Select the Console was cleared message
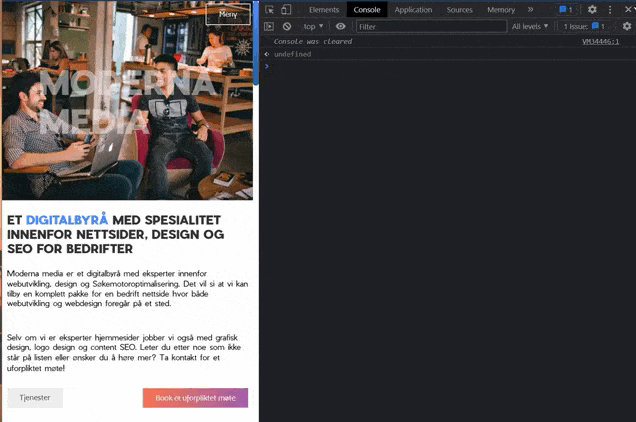636x422 pixels. (x=313, y=41)
